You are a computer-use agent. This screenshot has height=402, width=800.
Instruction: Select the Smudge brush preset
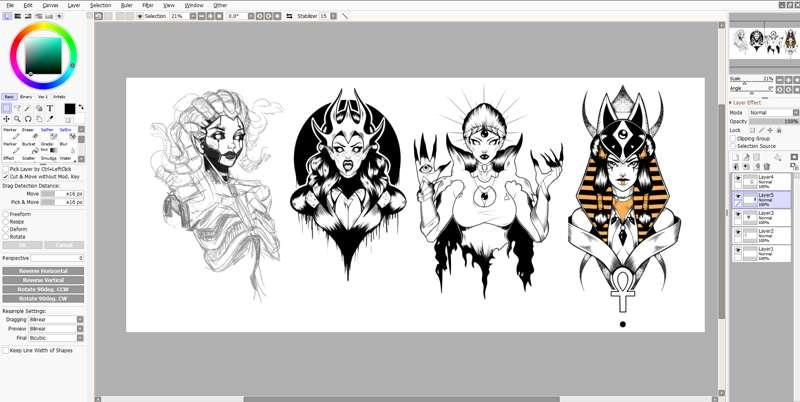pyautogui.click(x=47, y=158)
